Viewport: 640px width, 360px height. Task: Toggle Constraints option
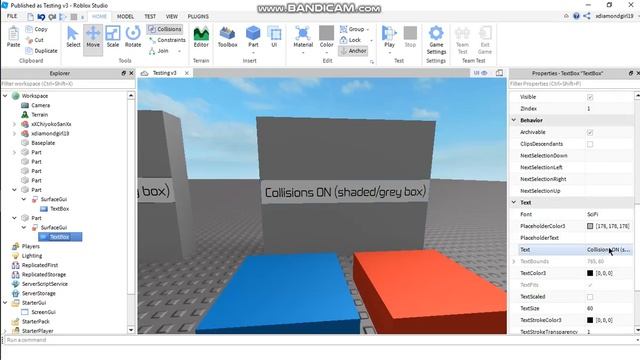point(167,40)
